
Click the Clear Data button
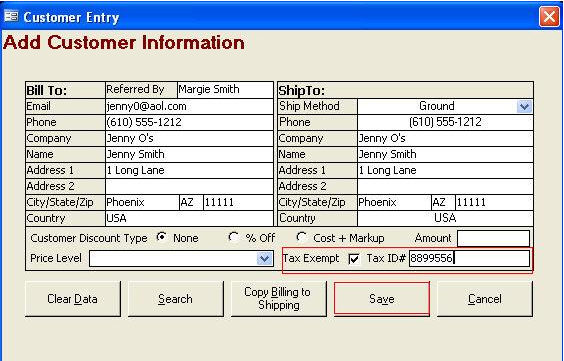(73, 299)
